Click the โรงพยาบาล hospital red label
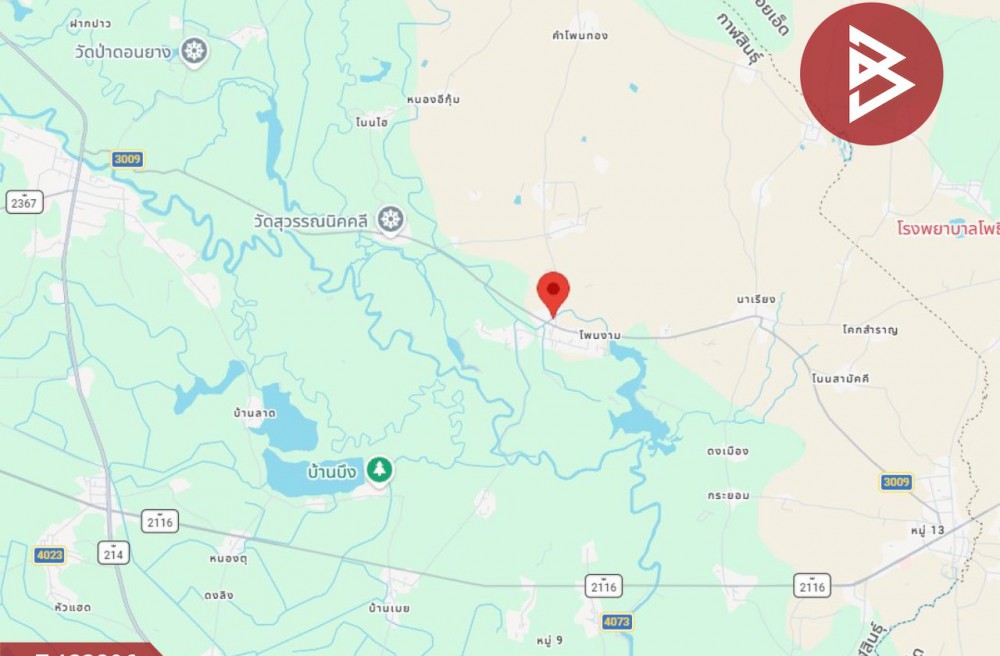This screenshot has height=656, width=1000. coord(948,228)
